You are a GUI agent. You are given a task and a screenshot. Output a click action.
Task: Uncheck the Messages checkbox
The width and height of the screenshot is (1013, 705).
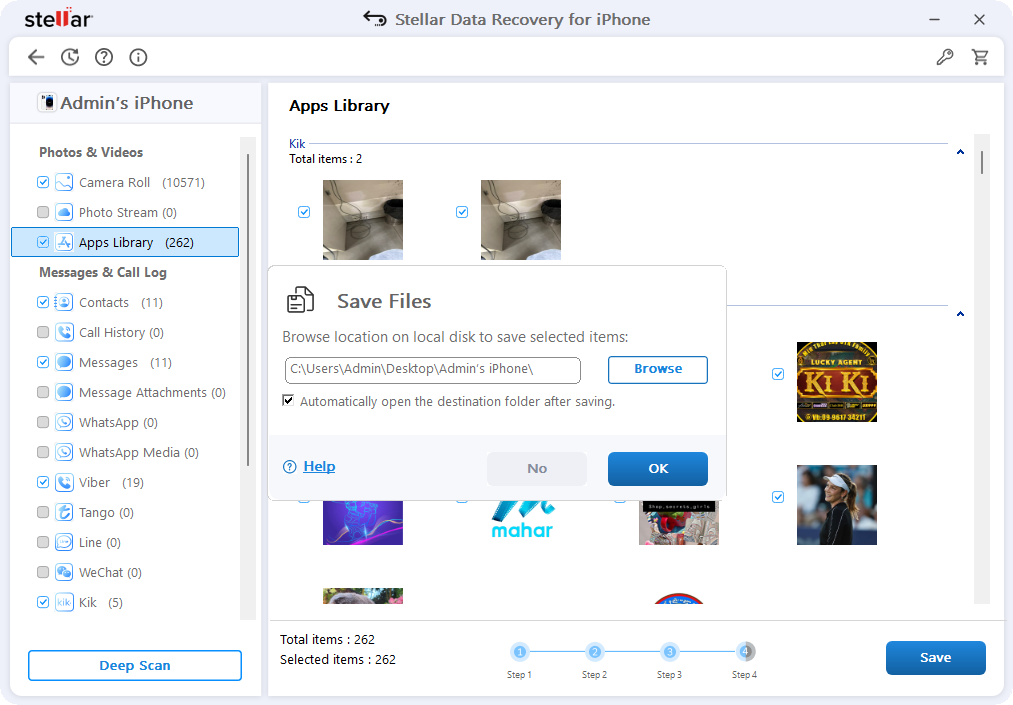pyautogui.click(x=43, y=362)
